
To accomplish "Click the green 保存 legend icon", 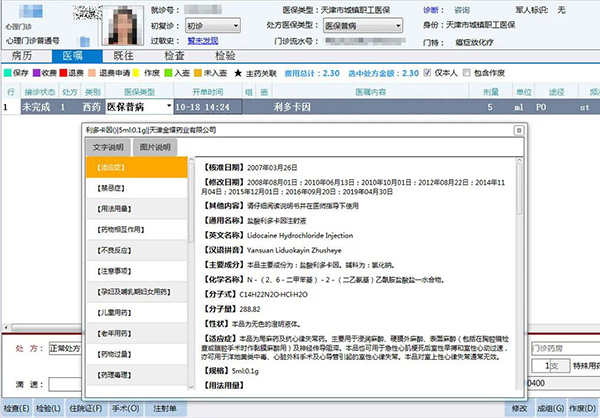I will point(7,73).
